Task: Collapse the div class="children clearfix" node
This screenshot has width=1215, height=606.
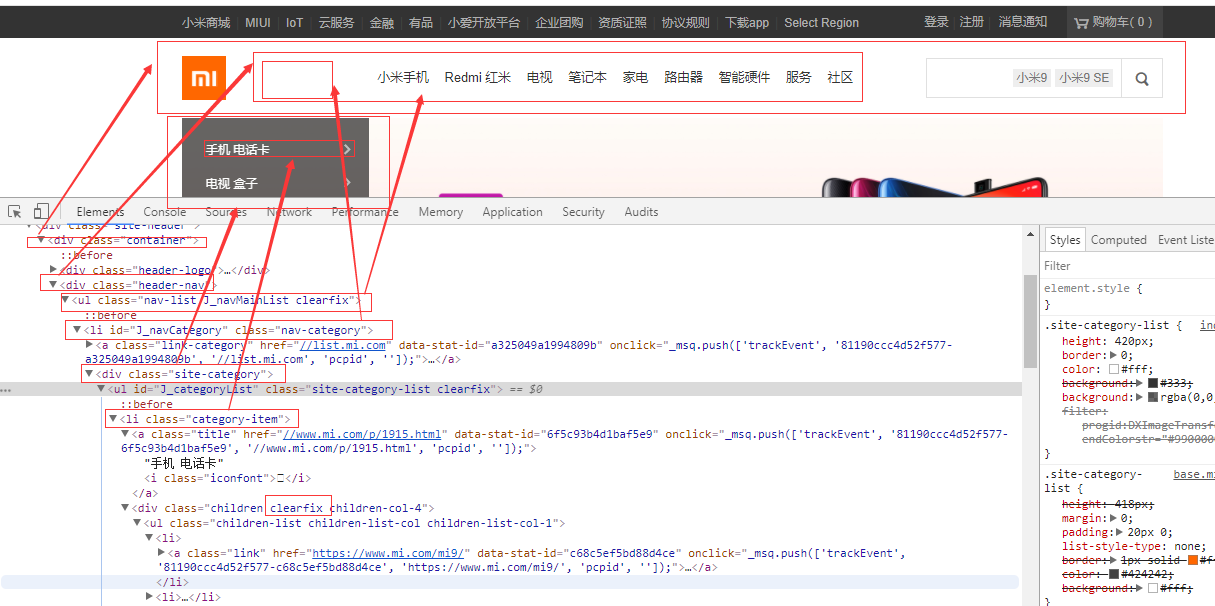Action: click(x=125, y=508)
